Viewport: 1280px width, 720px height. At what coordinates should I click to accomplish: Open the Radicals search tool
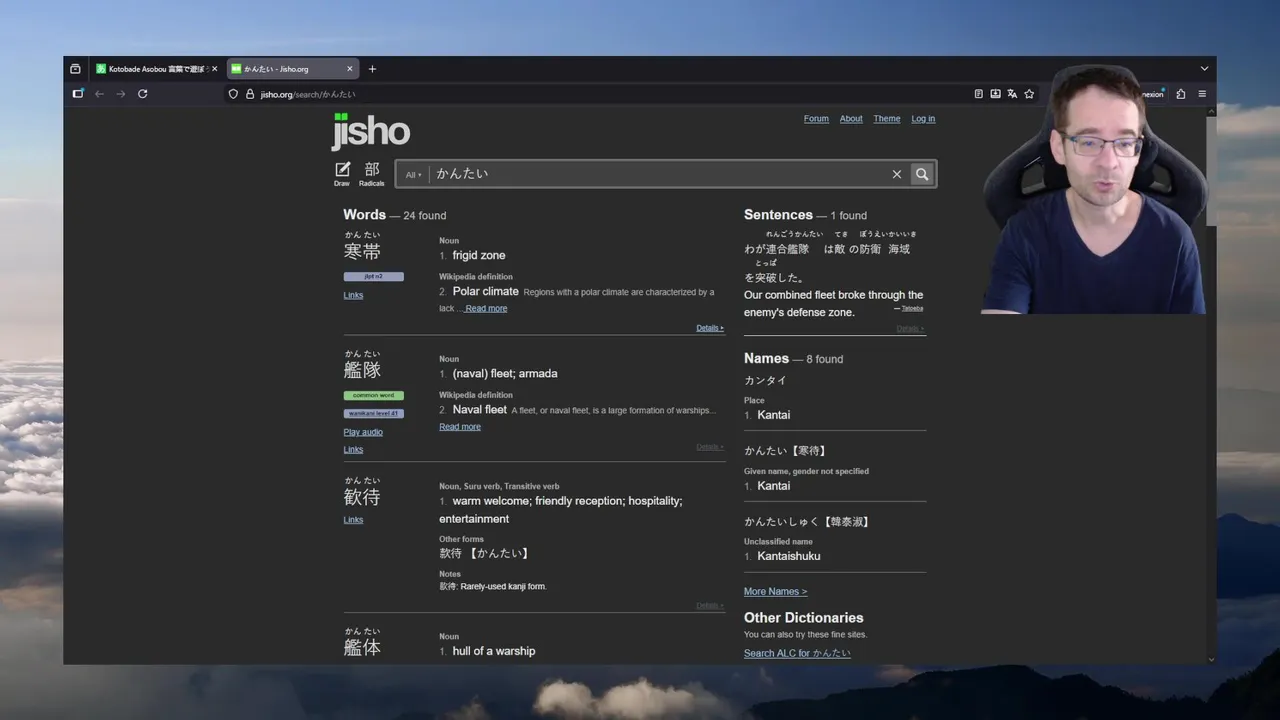(x=372, y=174)
